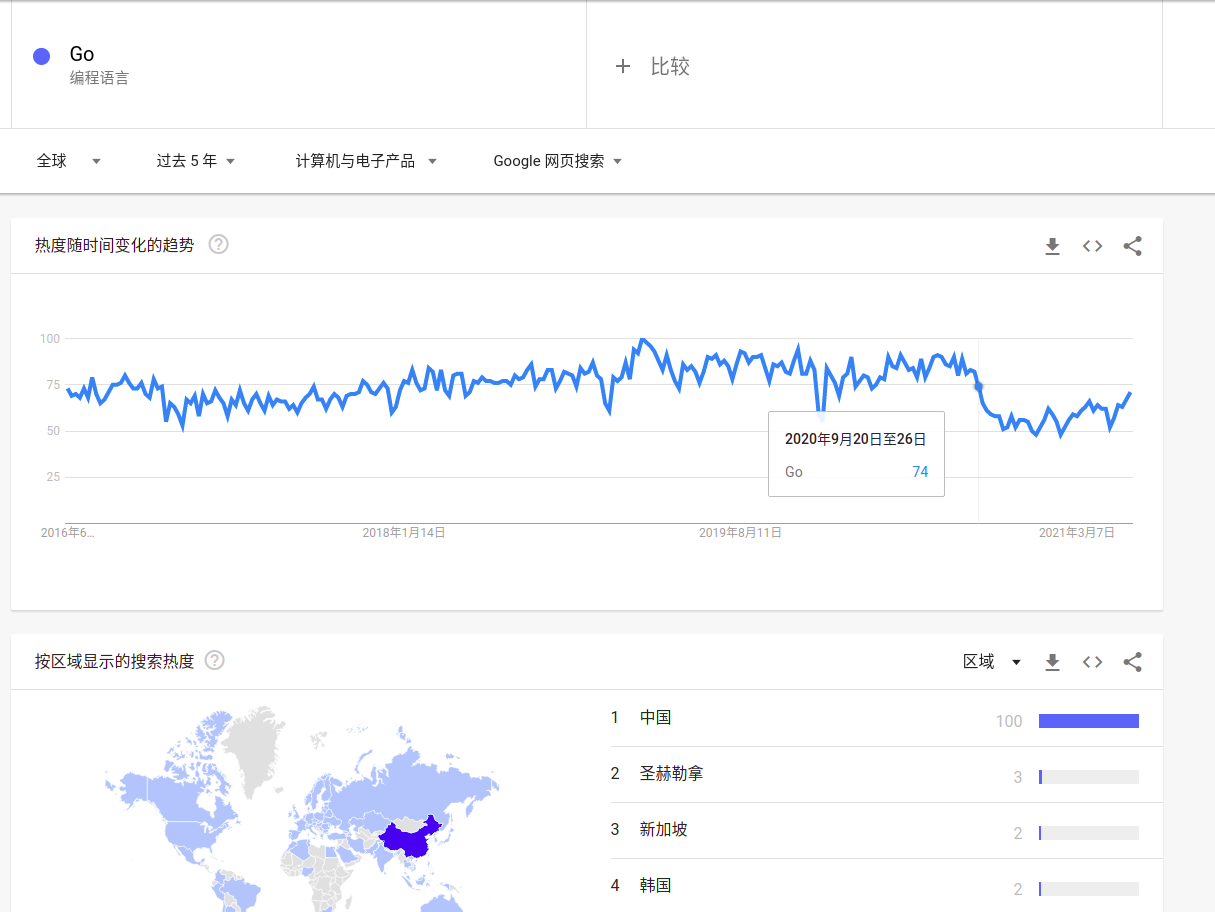Screen dimensions: 1215x912
Task: Select 新加坡 in the region ranking list
Action: pos(886,830)
